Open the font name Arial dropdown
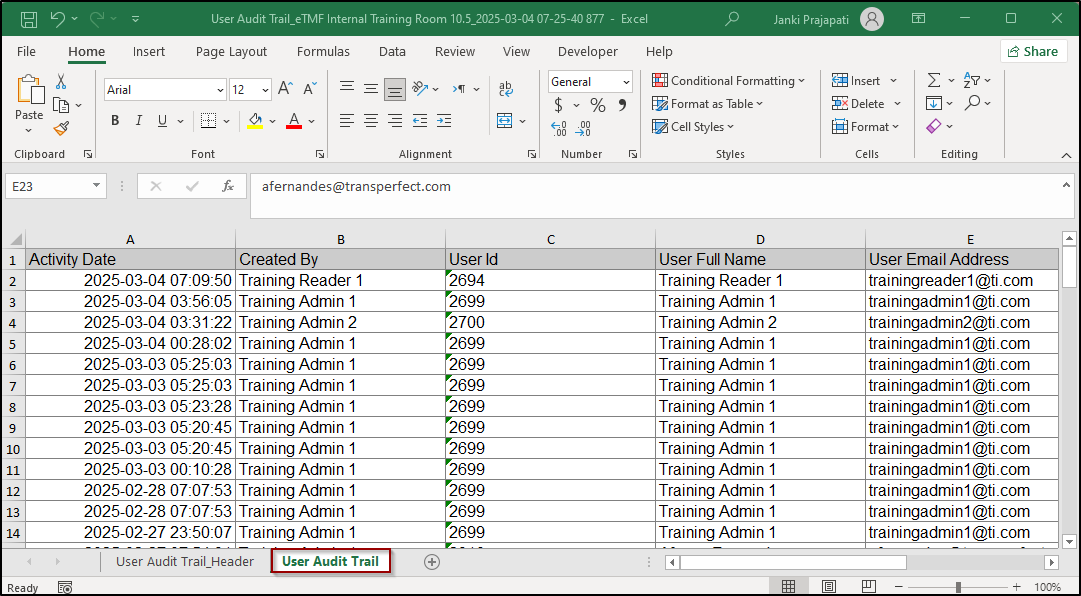The width and height of the screenshot is (1081, 596). pos(220,90)
